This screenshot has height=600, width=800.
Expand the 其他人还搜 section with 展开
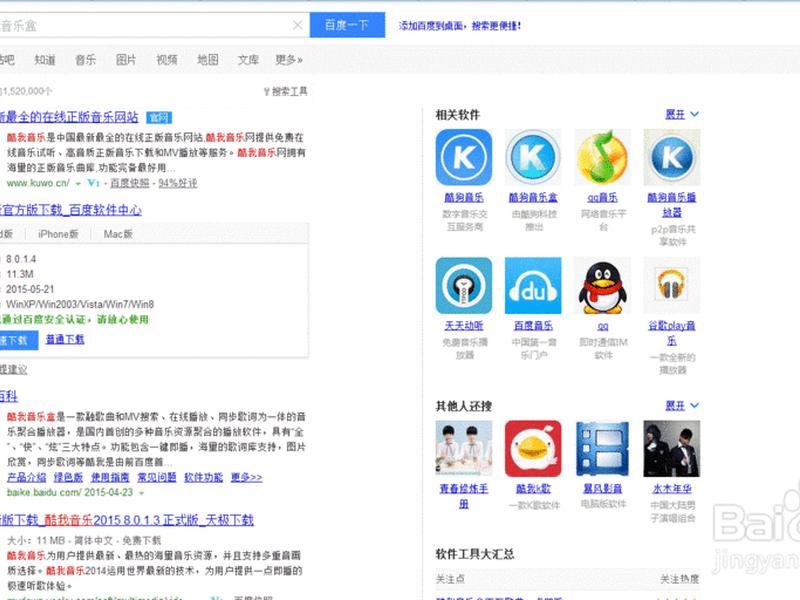(x=682, y=406)
